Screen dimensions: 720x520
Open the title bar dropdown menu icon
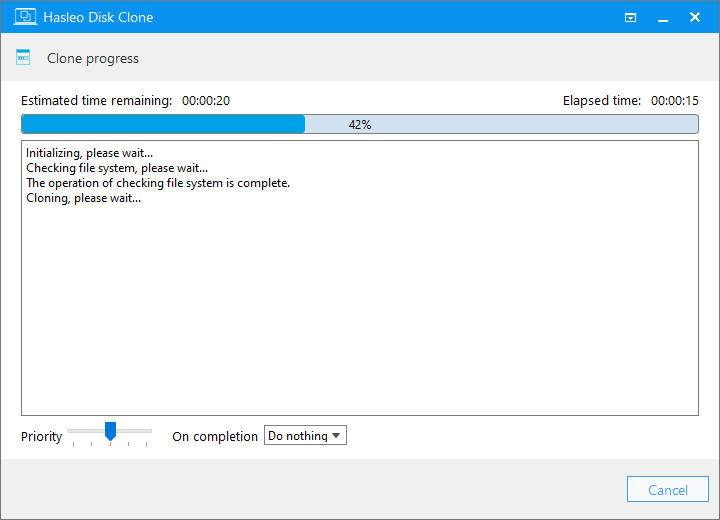click(x=630, y=18)
